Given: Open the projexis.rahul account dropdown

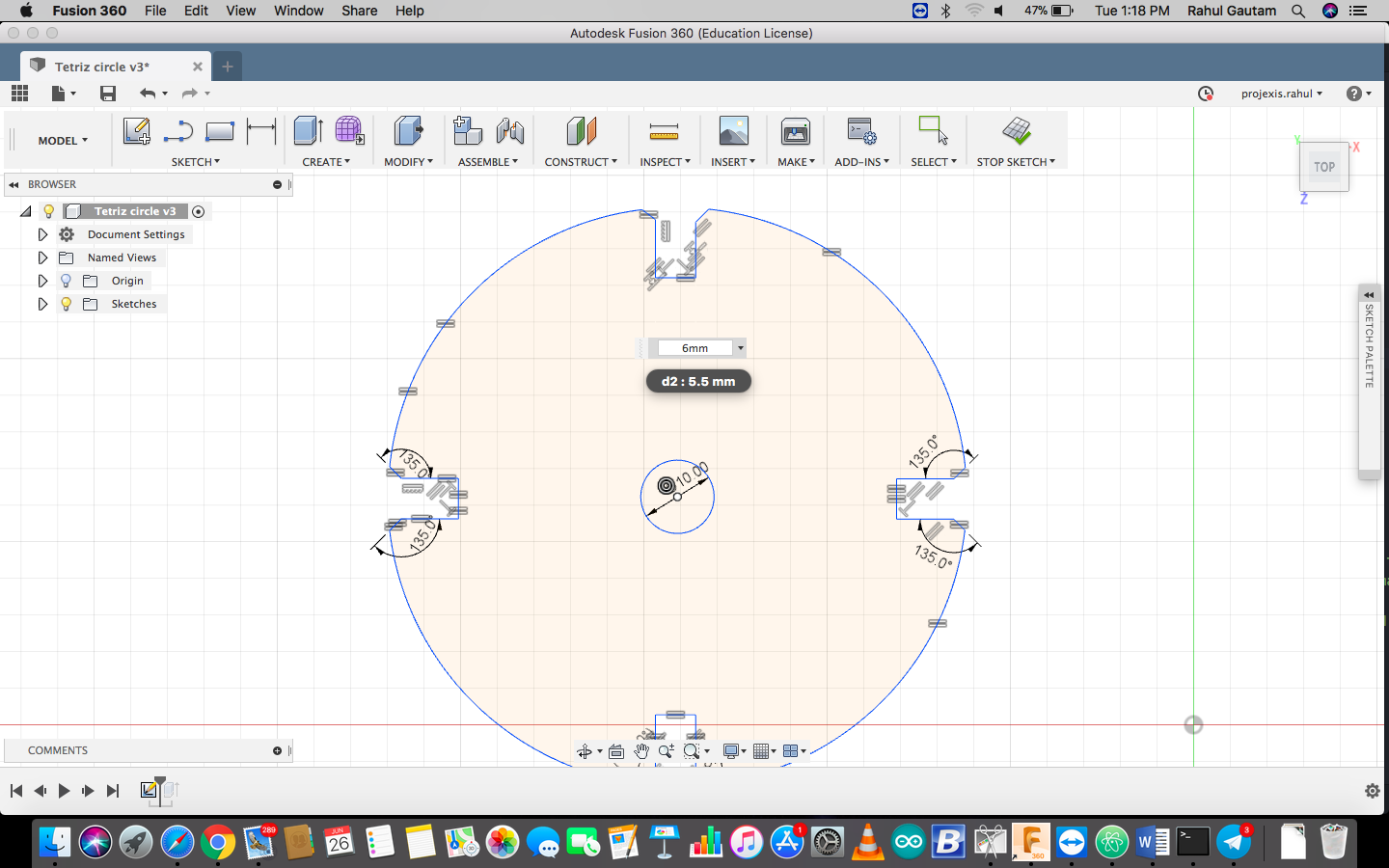Looking at the screenshot, I should [x=1282, y=94].
